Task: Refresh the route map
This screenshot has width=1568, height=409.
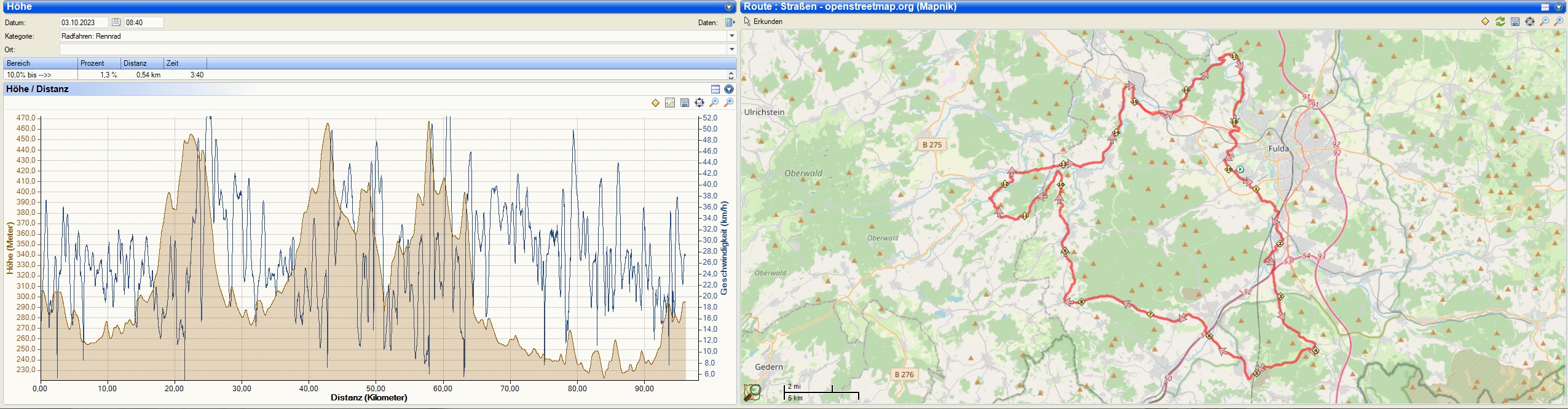Action: click(x=1500, y=21)
